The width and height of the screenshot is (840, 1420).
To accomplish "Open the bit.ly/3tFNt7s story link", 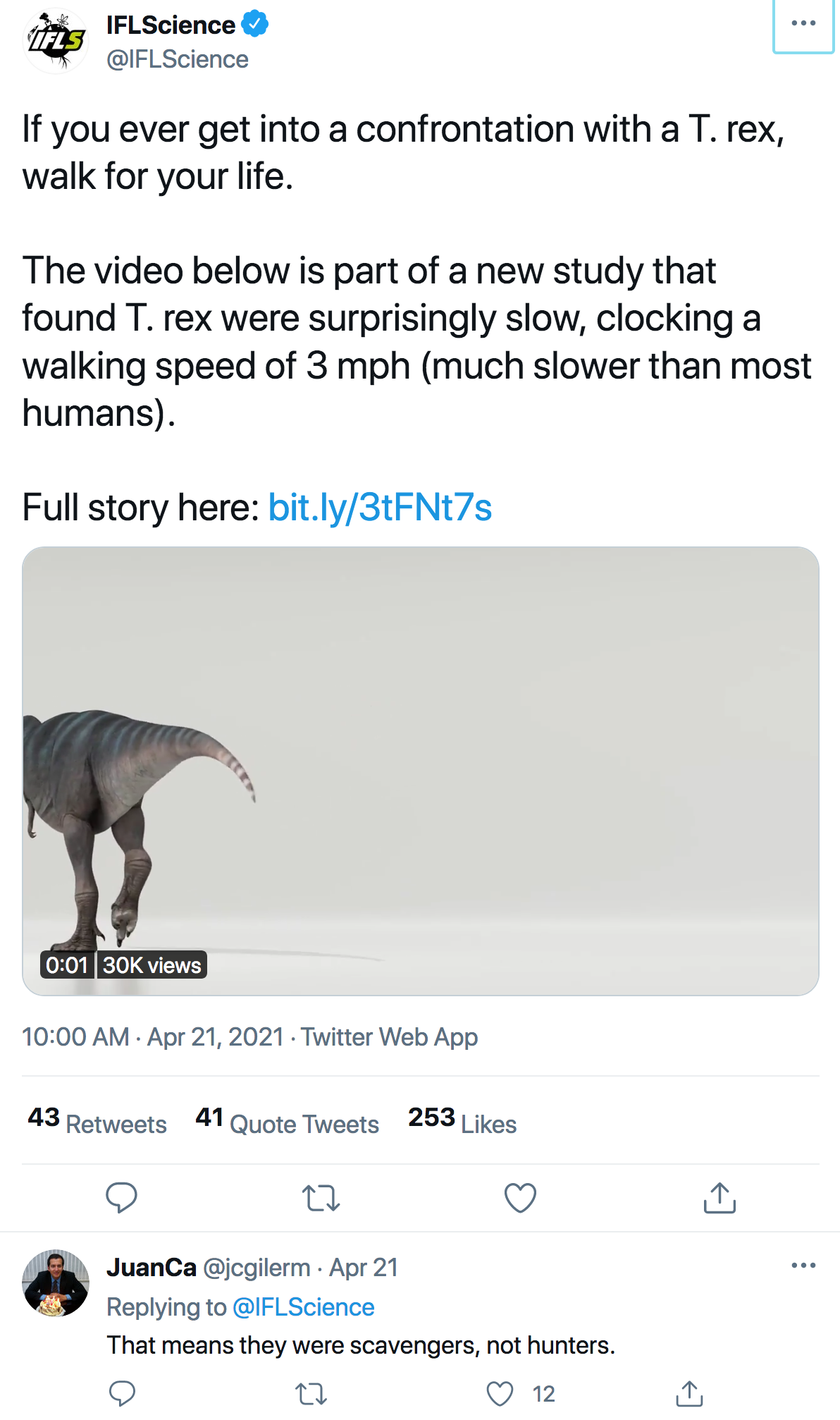I will (x=380, y=508).
